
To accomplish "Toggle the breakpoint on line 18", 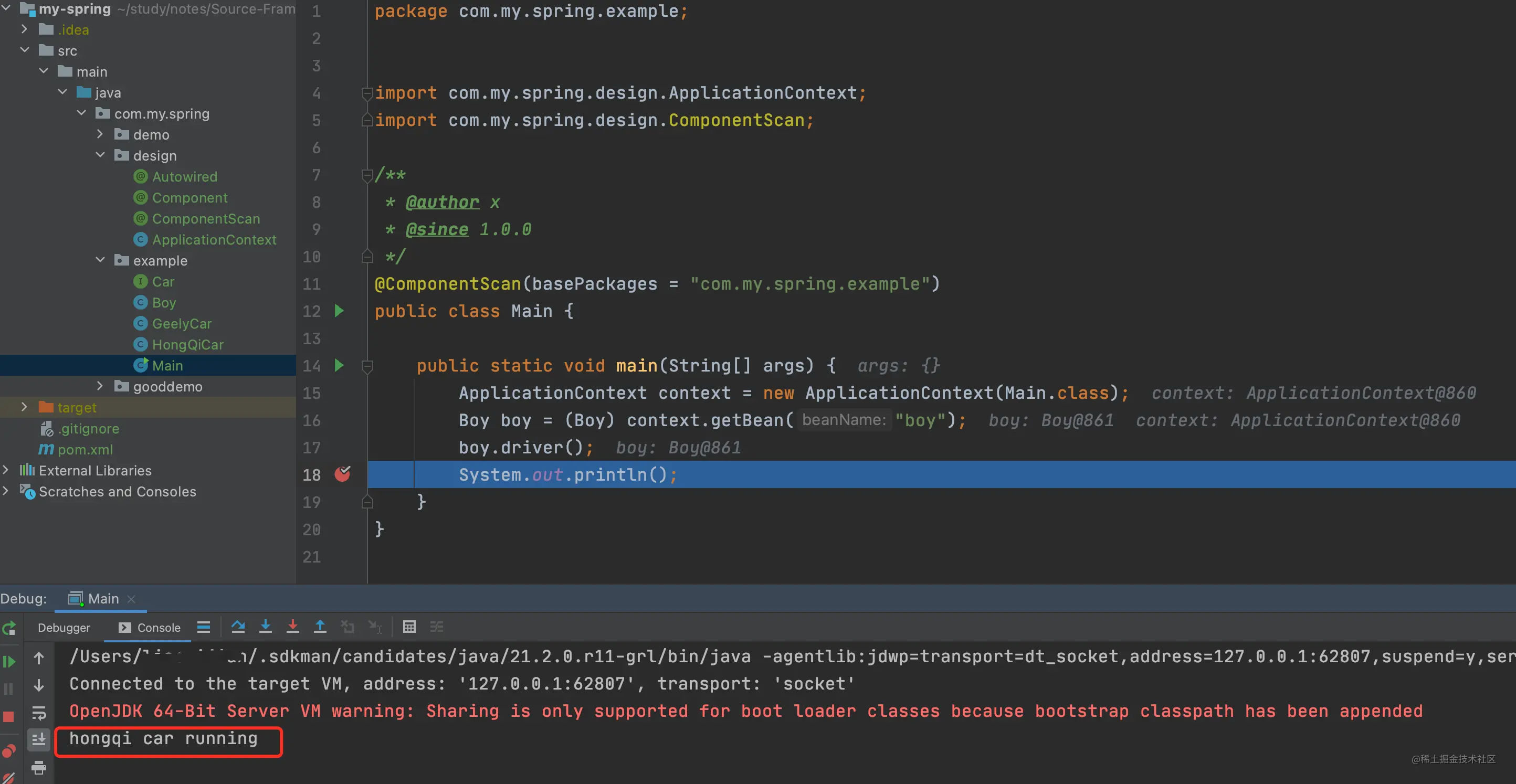I will point(342,474).
